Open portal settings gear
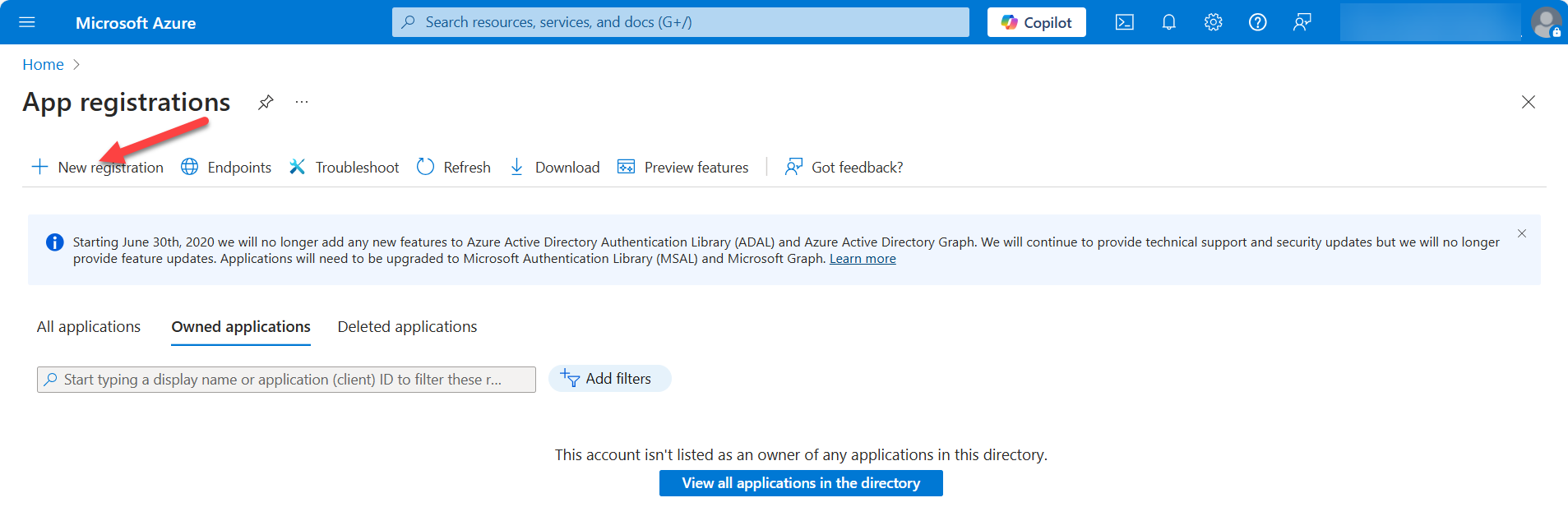The height and width of the screenshot is (530, 1568). tap(1213, 22)
